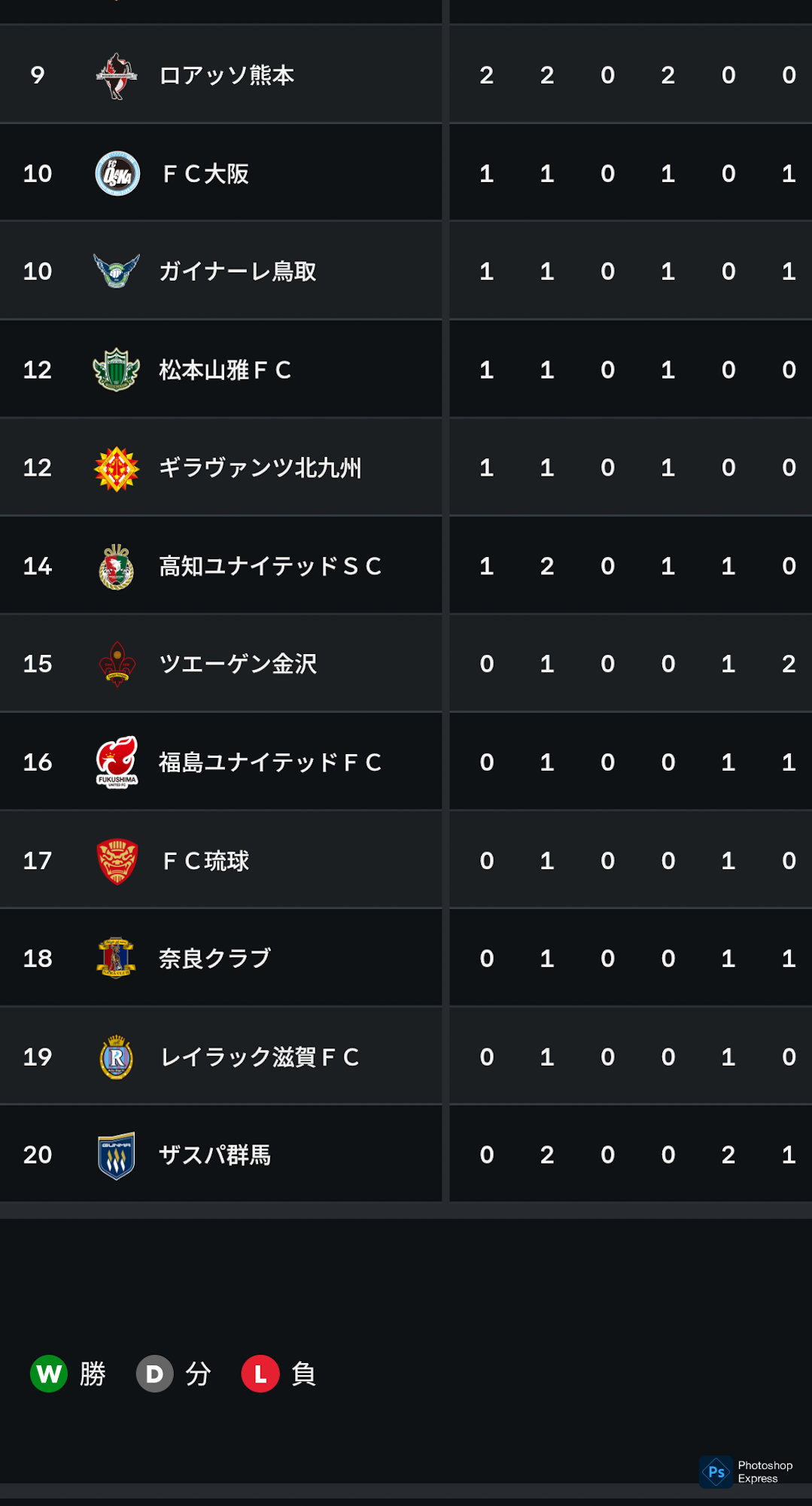
Task: Open the FC大阪 team logo
Action: point(117,174)
